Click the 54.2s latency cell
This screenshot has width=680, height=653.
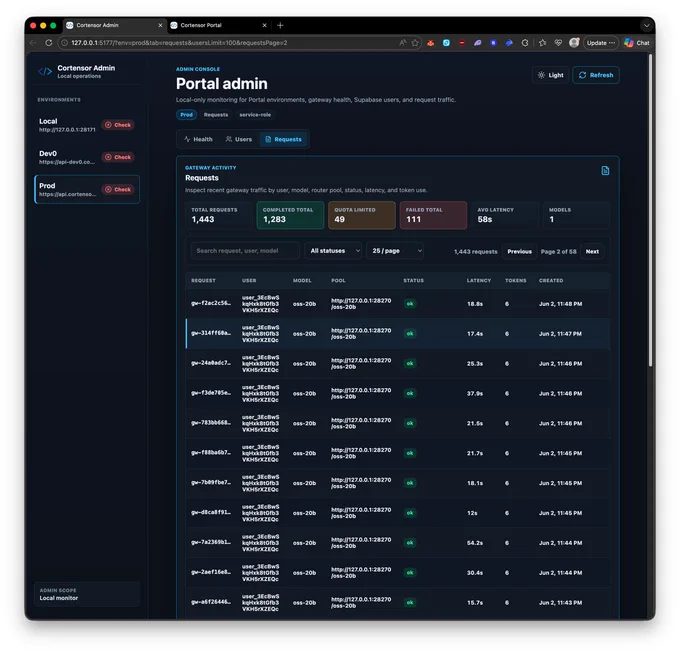pyautogui.click(x=475, y=543)
